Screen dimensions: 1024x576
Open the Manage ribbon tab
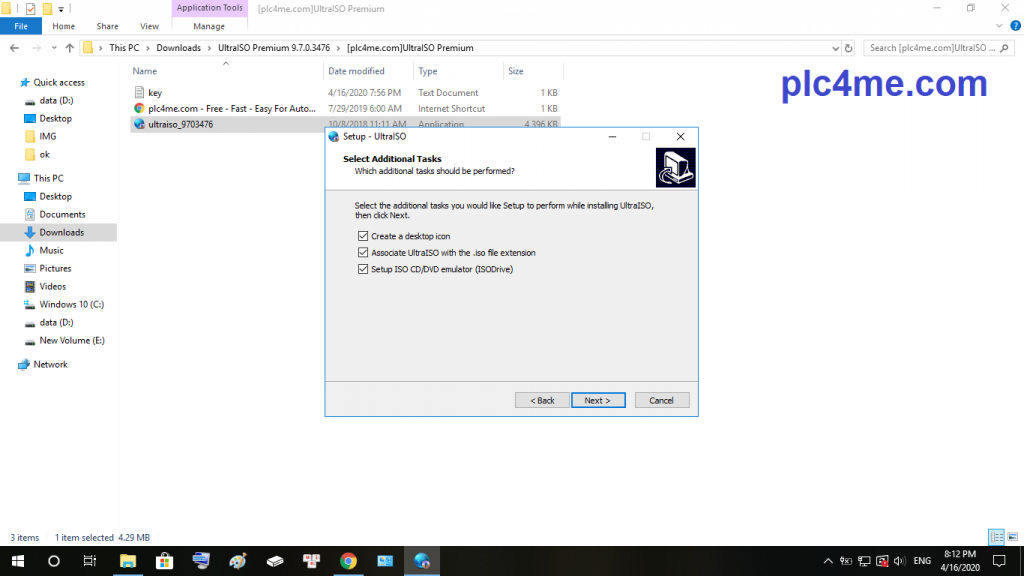point(209,26)
